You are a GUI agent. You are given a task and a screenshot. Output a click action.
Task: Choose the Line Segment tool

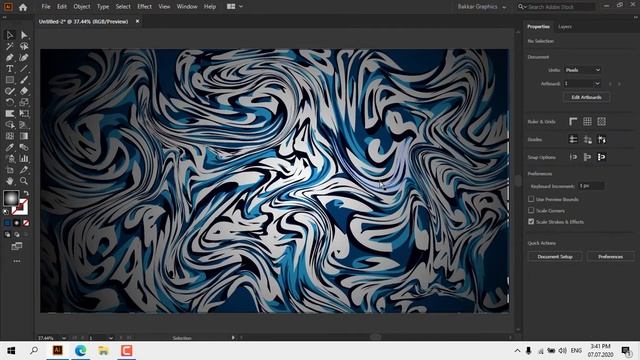[24, 69]
